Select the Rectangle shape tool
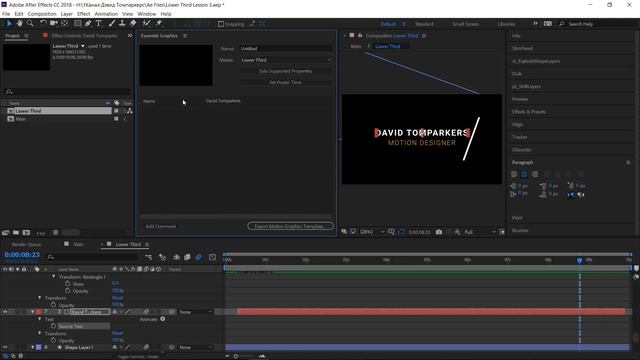The height and width of the screenshot is (360, 640). point(78,24)
